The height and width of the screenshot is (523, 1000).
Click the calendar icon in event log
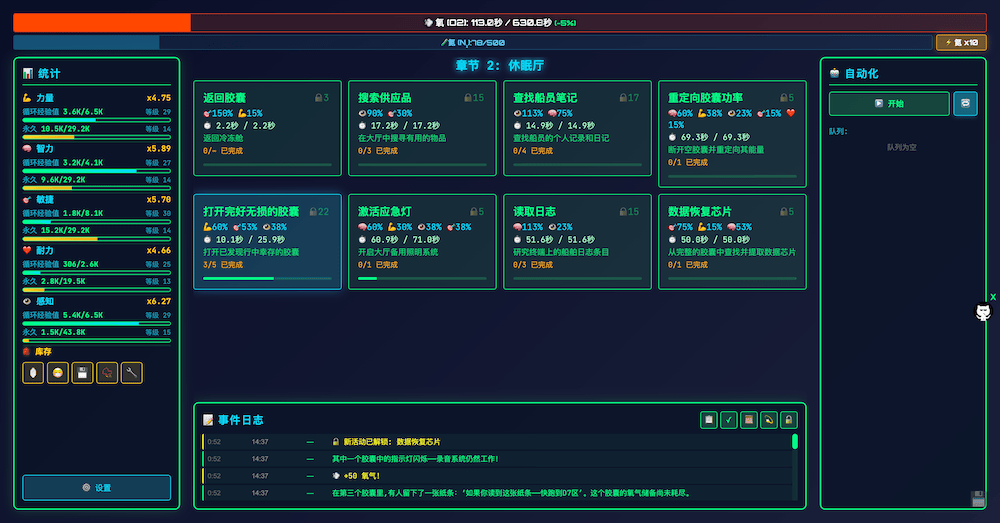(x=749, y=420)
